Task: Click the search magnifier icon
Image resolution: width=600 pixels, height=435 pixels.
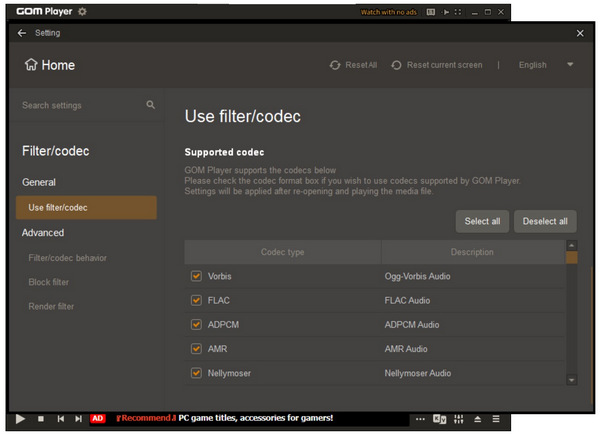Action: [150, 105]
